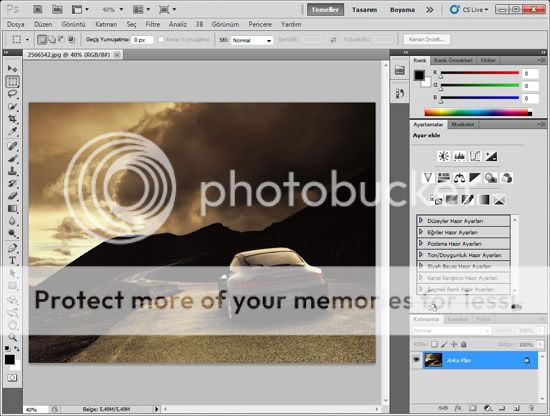
Task: Click the Kenarı İncelt button
Action: pyautogui.click(x=427, y=39)
